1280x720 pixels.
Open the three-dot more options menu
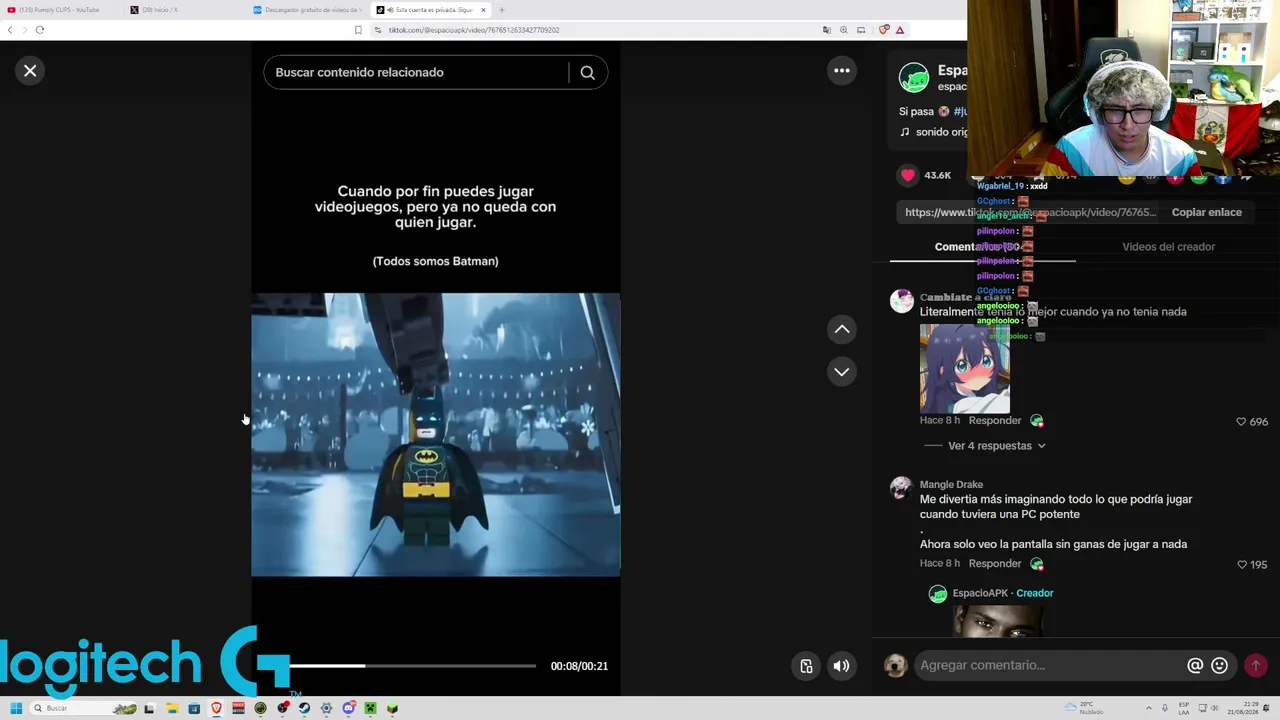[842, 70]
